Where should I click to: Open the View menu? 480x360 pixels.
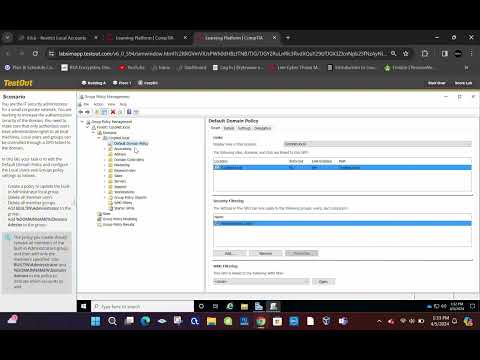pos(111,104)
